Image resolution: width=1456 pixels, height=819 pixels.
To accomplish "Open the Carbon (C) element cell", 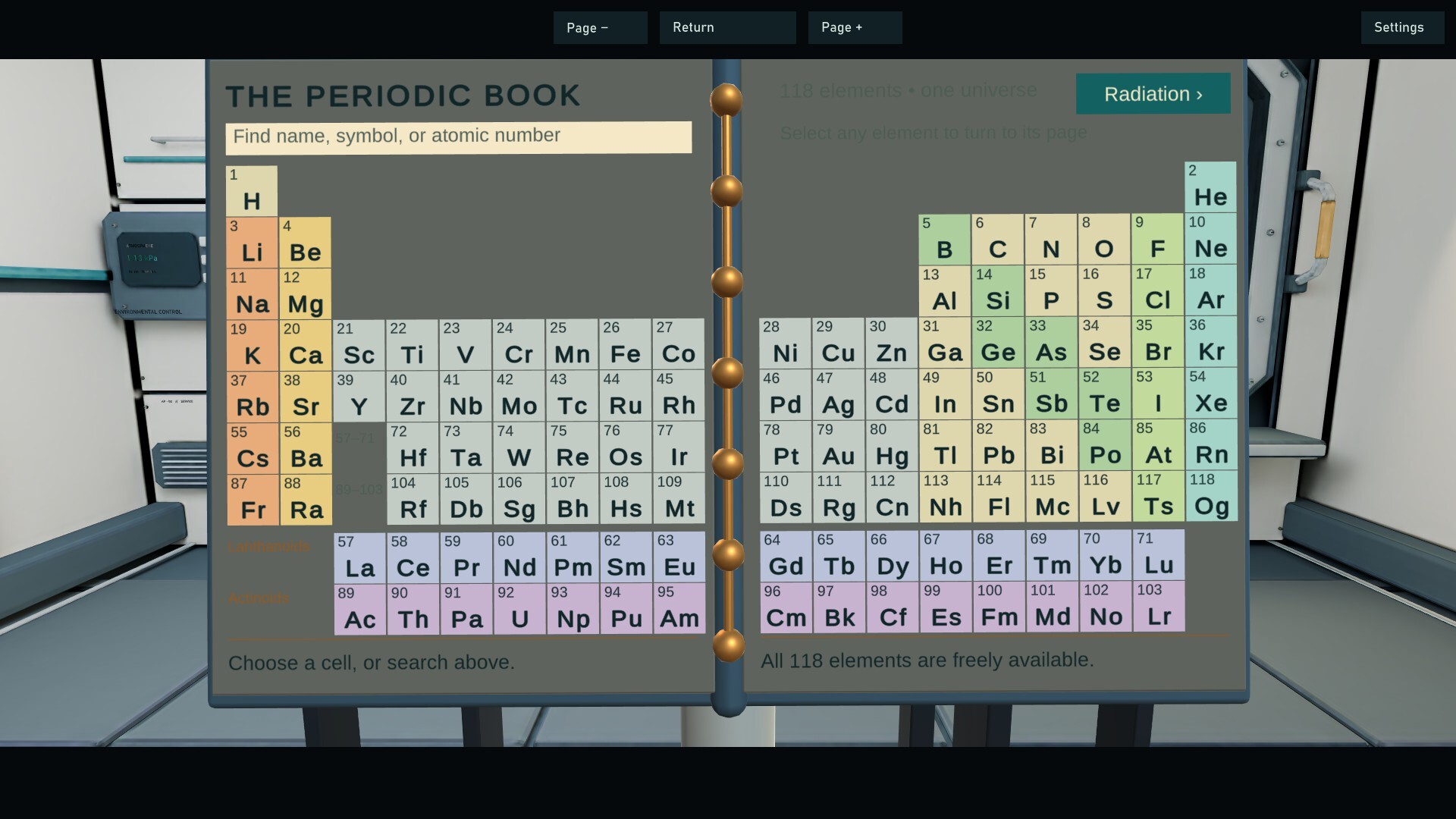I will coord(997,240).
